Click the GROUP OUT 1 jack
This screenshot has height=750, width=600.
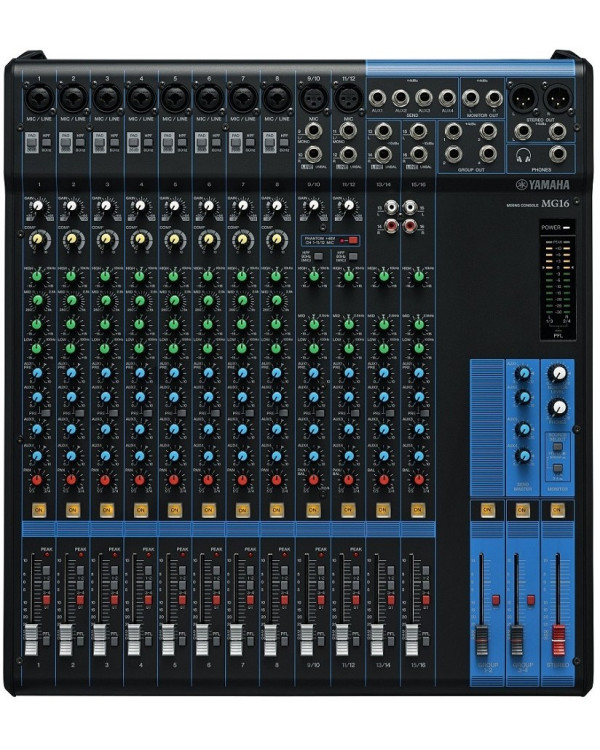[453, 131]
